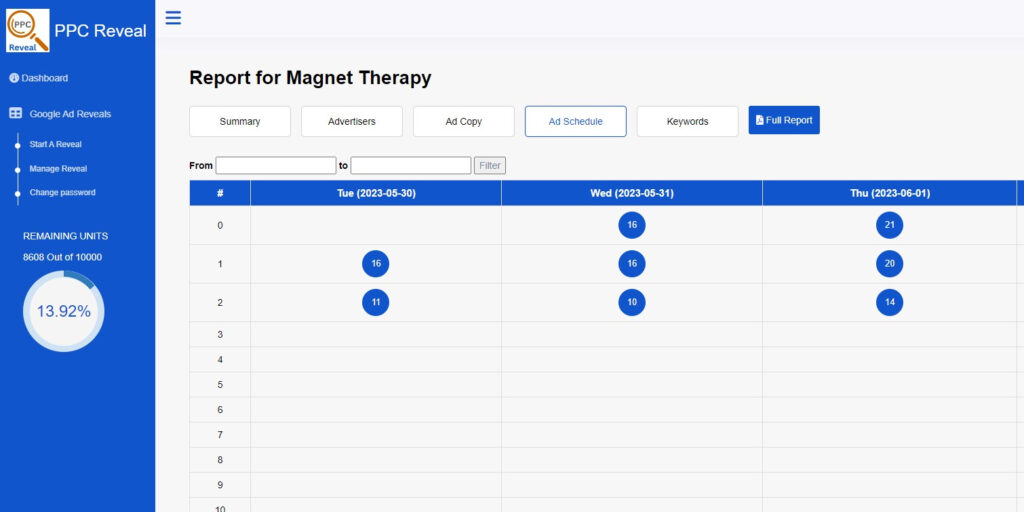Click the 11 bubble under Tuesday
Screen dimensions: 1024x512
375,302
